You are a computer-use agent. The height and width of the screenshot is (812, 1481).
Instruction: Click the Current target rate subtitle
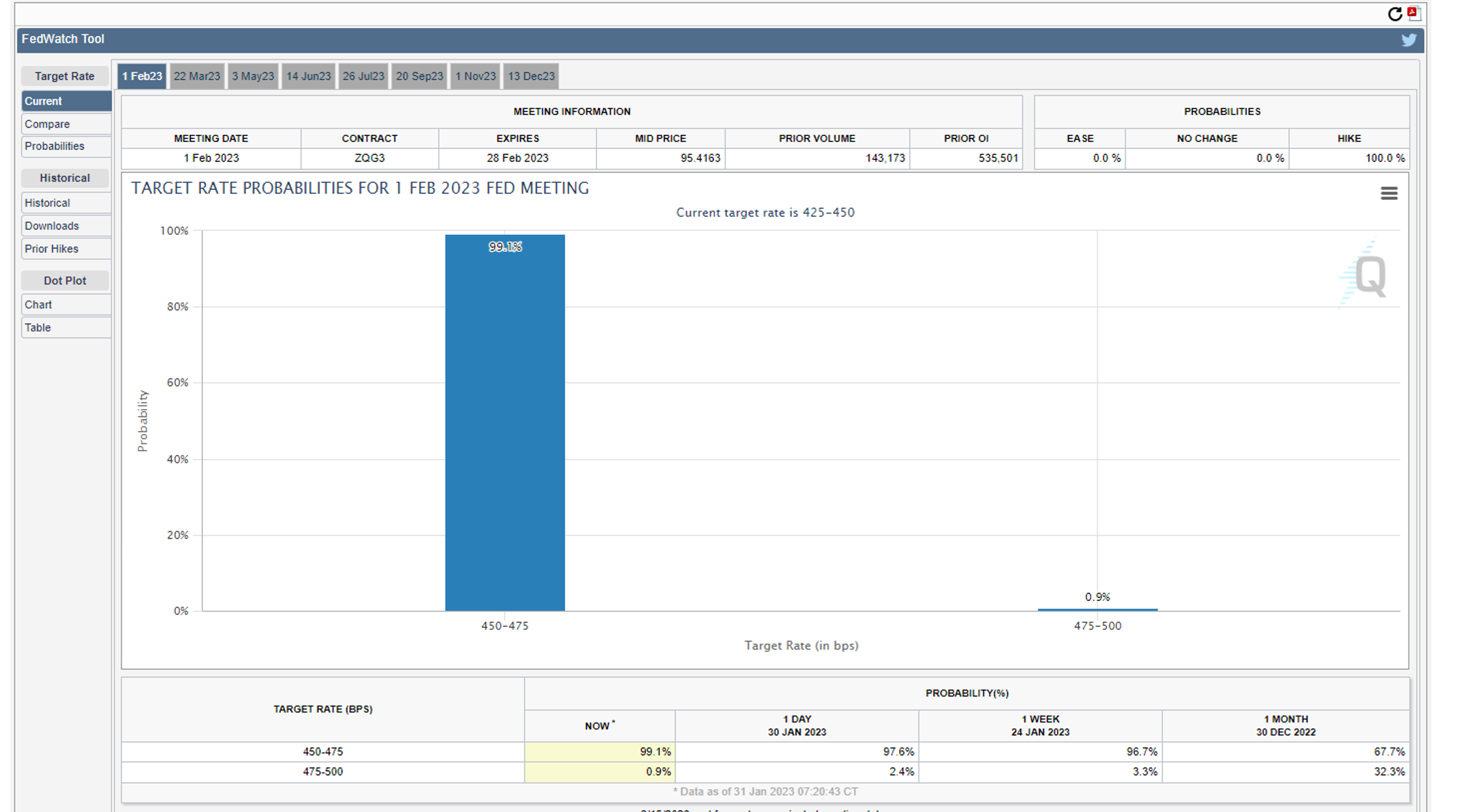[x=765, y=212]
